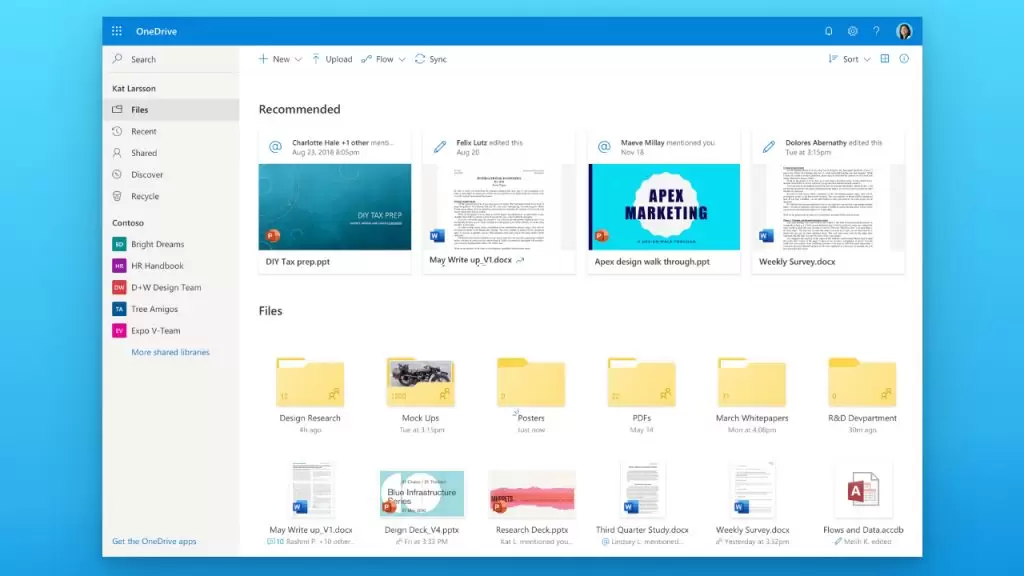Click the Contoso section heading
This screenshot has height=576, width=1024.
pyautogui.click(x=128, y=223)
